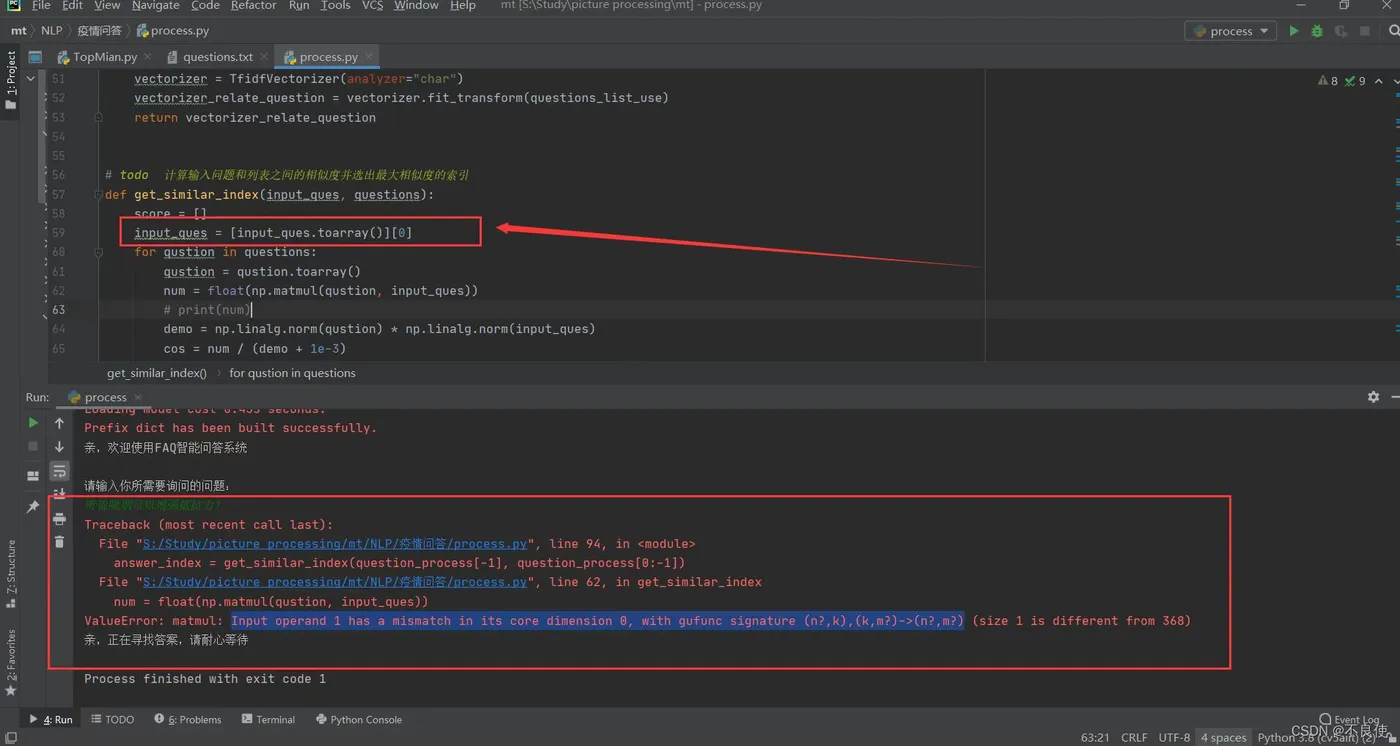Open the Navigate menu
This screenshot has width=1400, height=746.
[x=155, y=5]
